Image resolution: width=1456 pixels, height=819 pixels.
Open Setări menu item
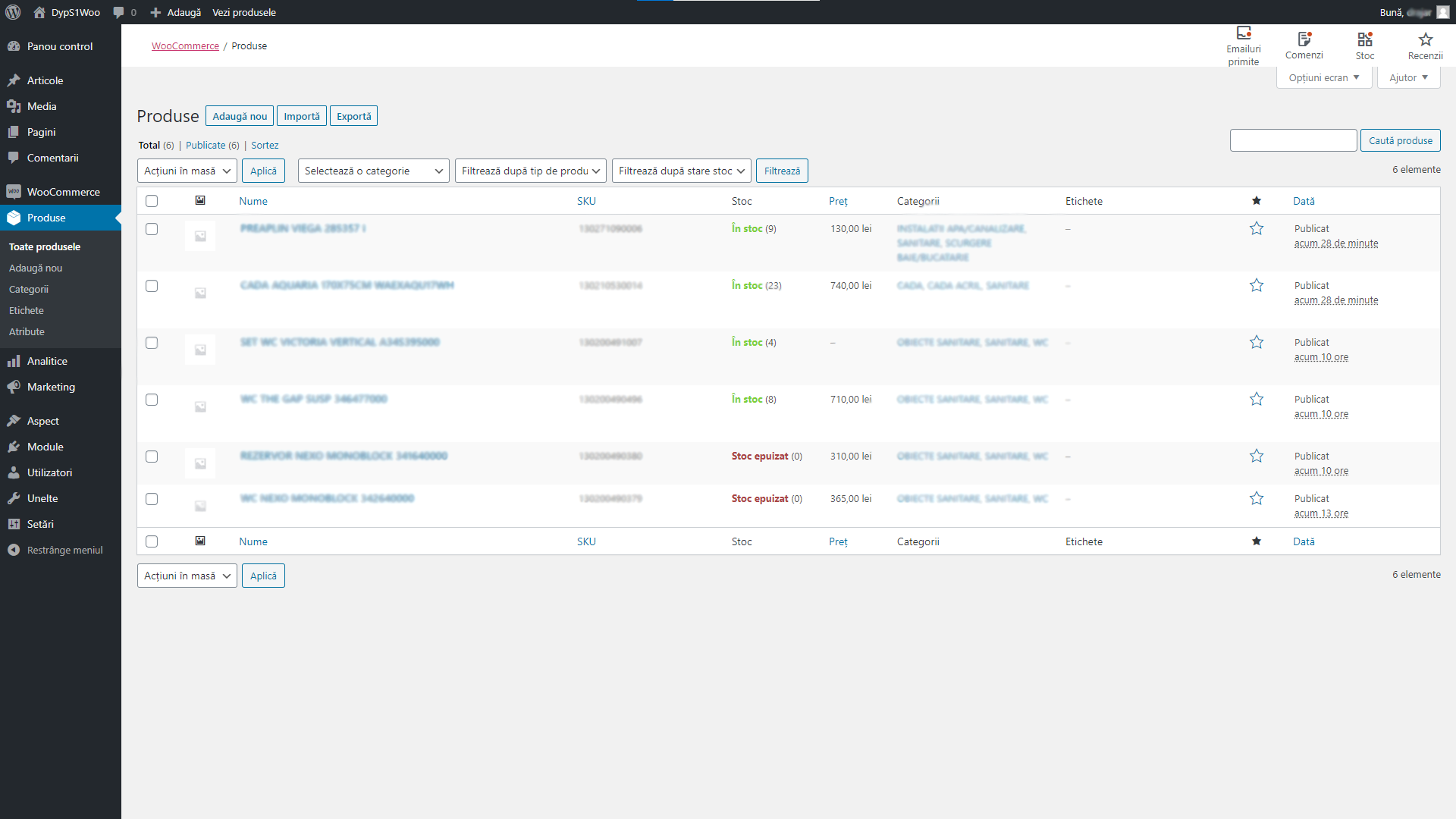point(61,524)
